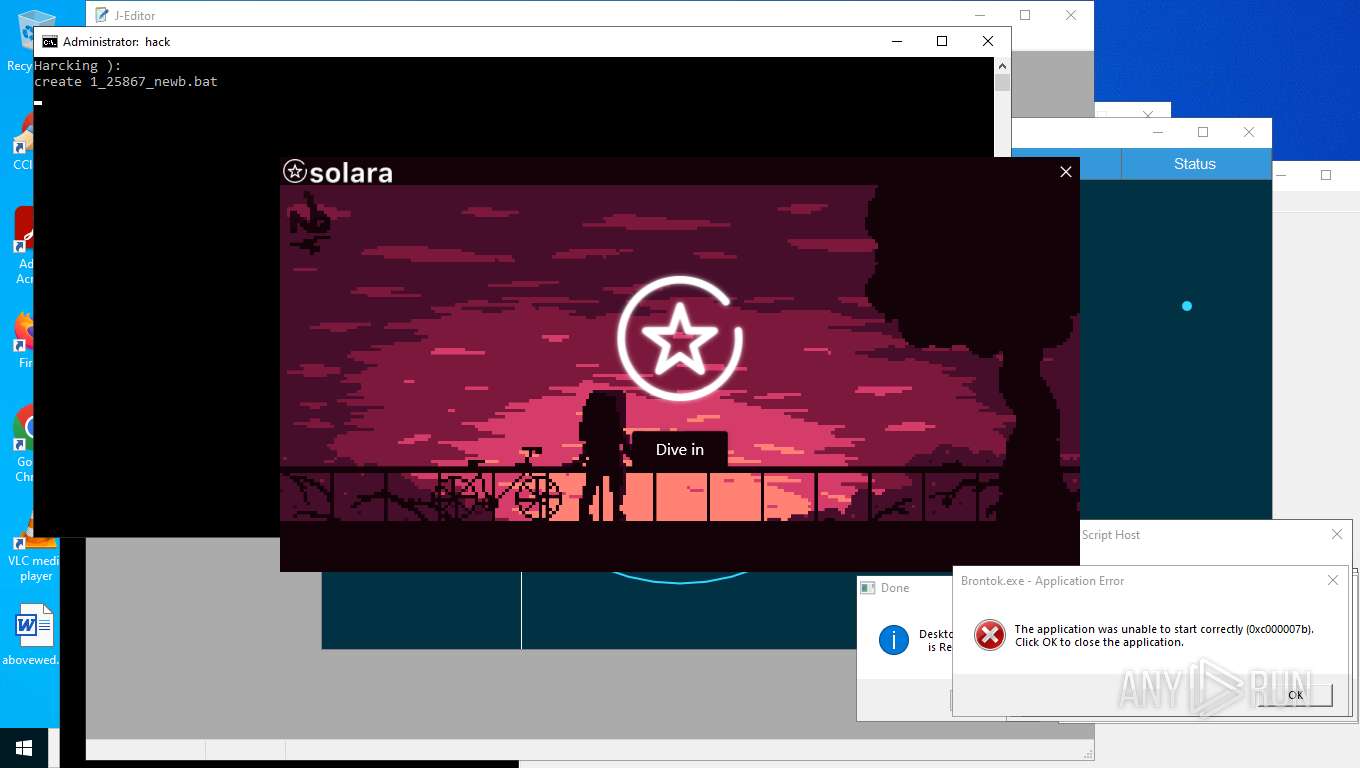This screenshot has width=1360, height=768.
Task: Close the J-Editor window
Action: (x=1071, y=15)
